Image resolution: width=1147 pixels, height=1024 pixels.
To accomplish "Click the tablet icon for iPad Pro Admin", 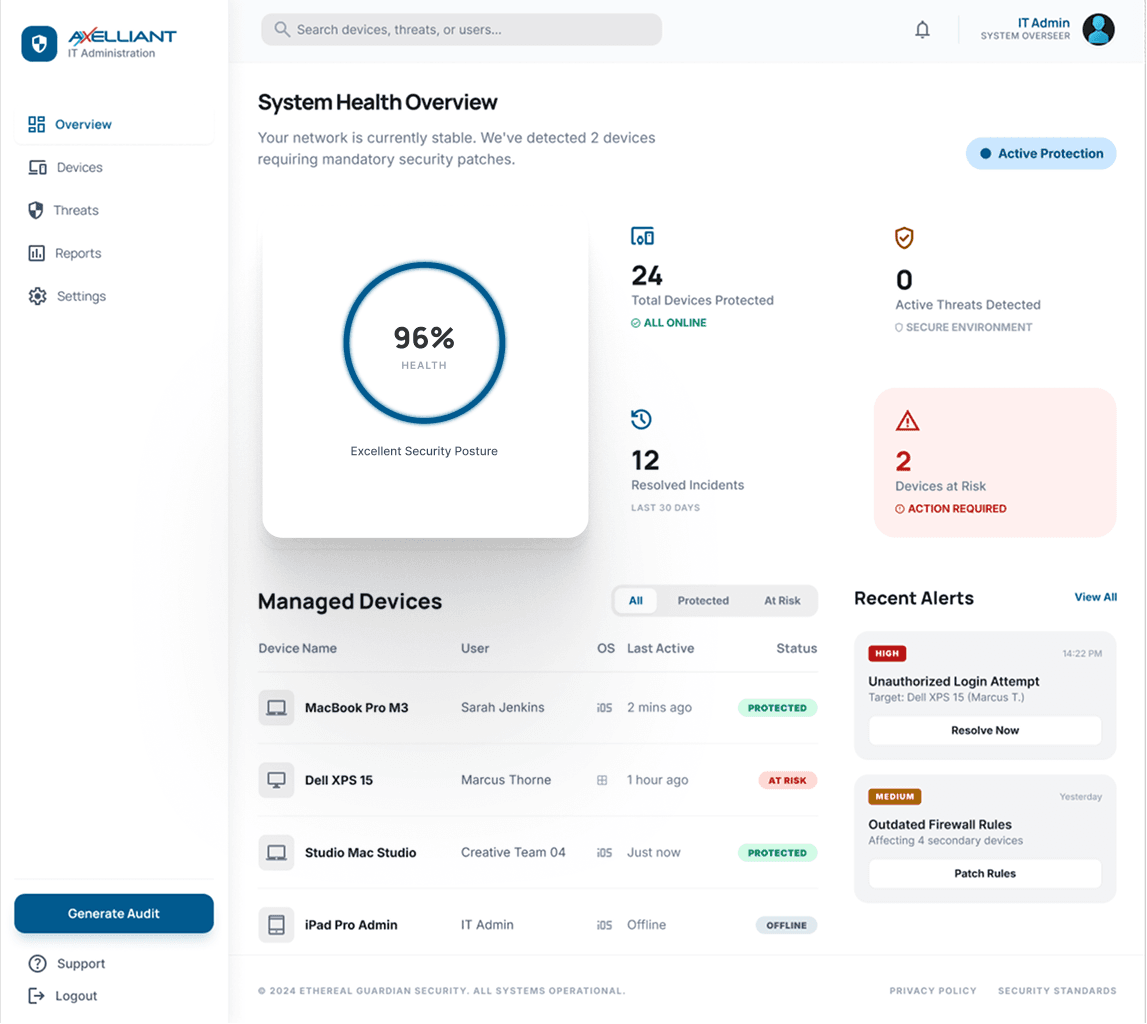I will [277, 925].
